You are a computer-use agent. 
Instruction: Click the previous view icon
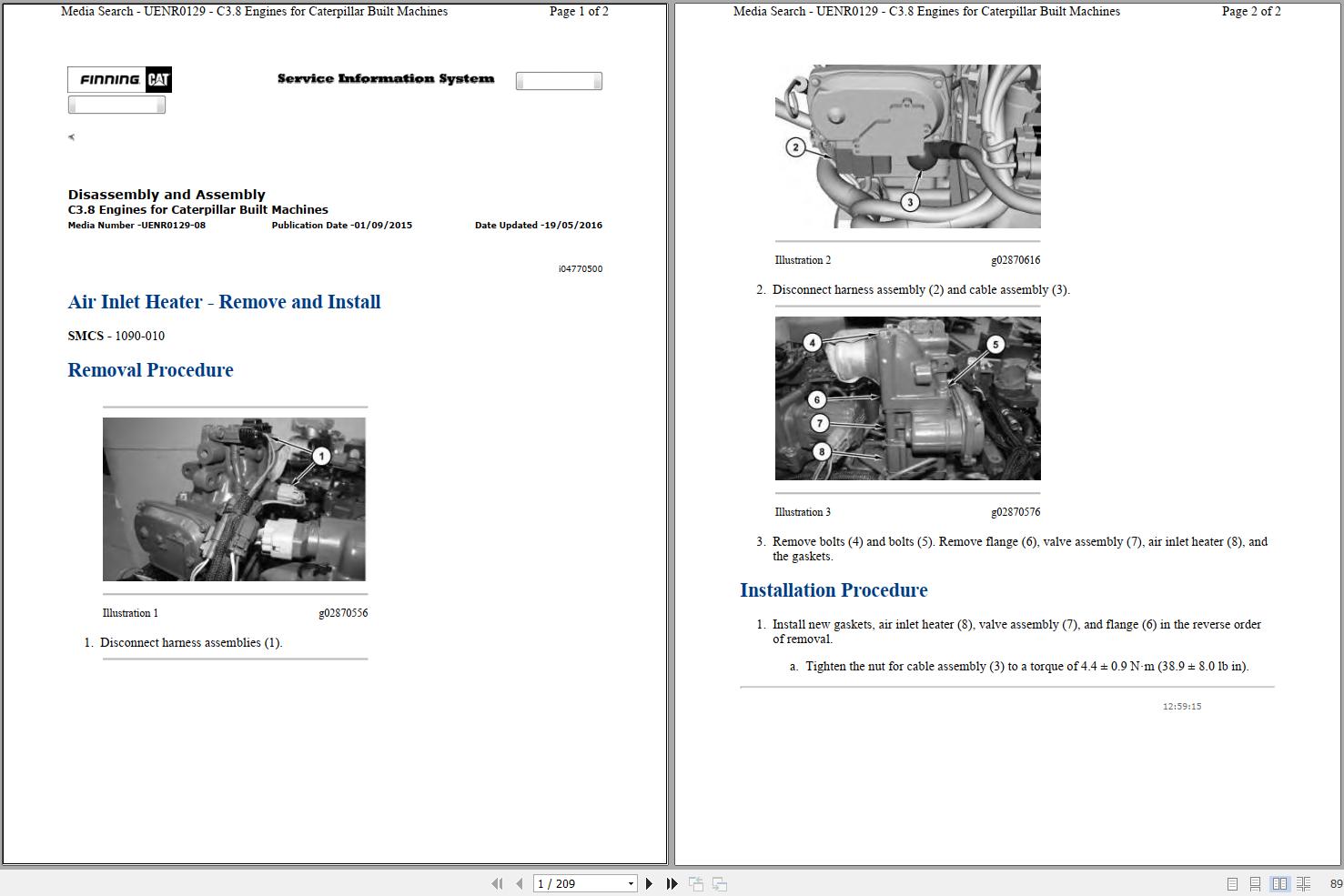coord(696,883)
